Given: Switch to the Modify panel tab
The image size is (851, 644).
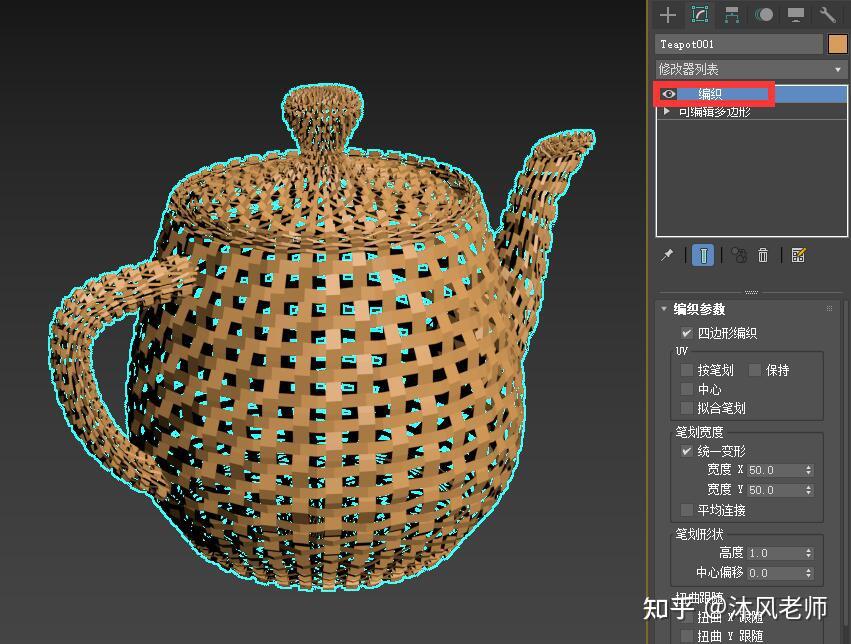Looking at the screenshot, I should click(x=700, y=15).
